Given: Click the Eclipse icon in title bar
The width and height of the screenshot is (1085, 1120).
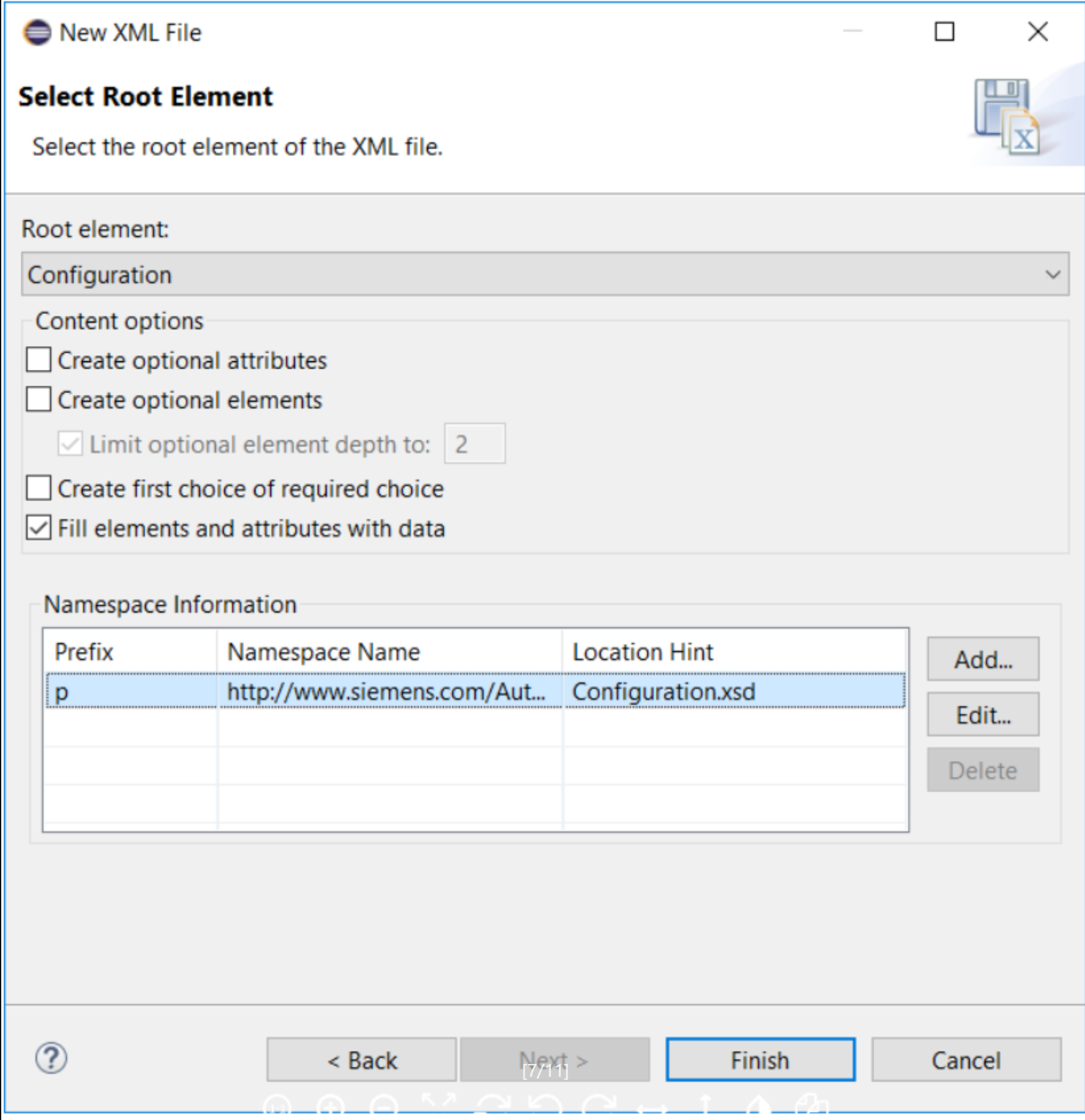Looking at the screenshot, I should (x=37, y=32).
